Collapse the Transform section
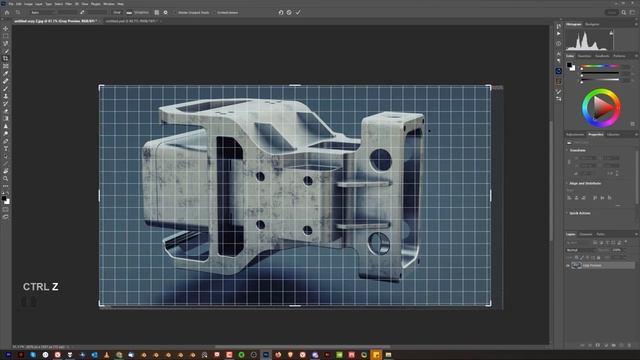The image size is (640, 360). click(567, 150)
